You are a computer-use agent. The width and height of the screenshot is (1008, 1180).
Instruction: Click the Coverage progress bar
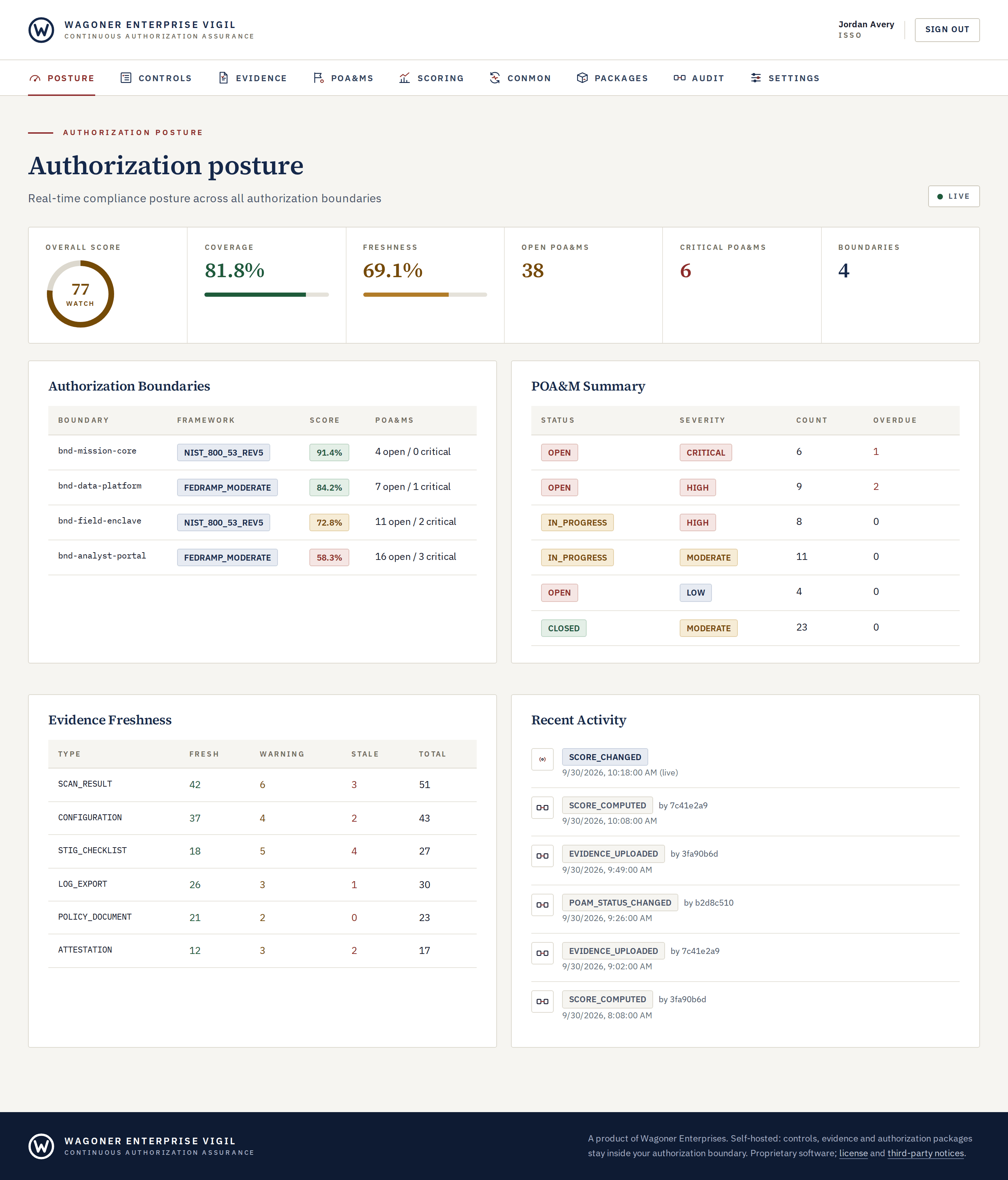[266, 294]
